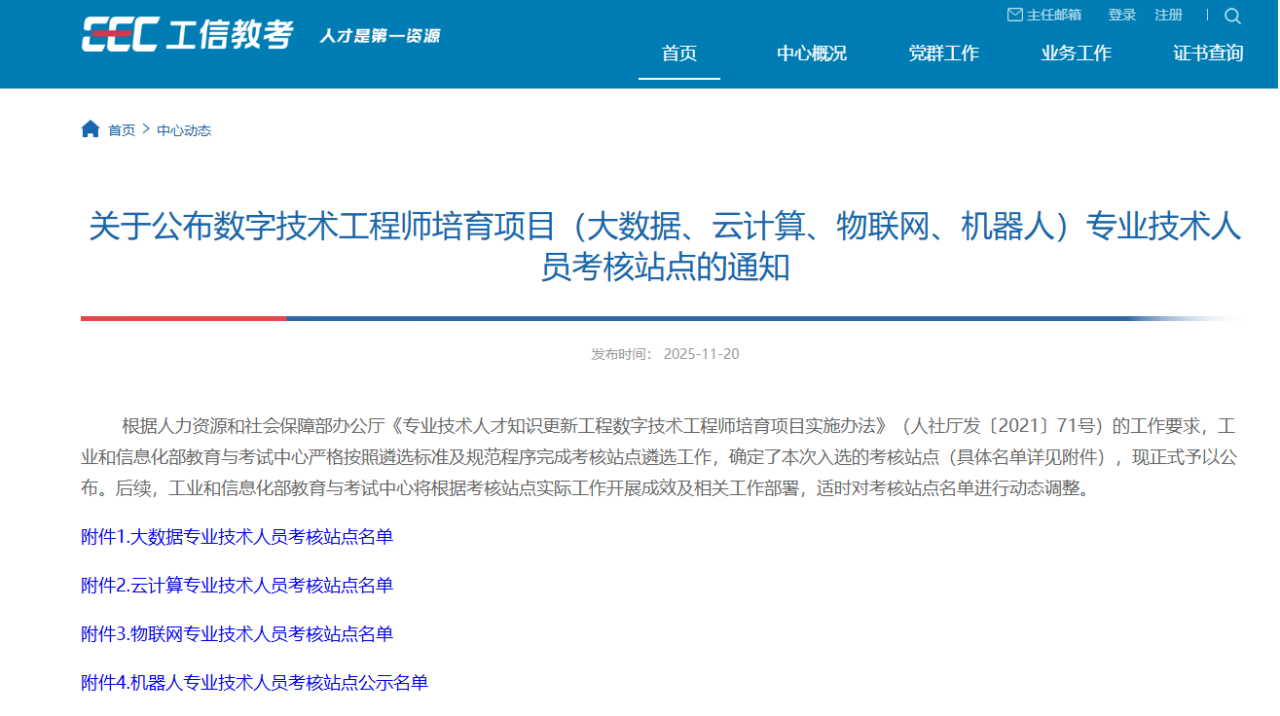The height and width of the screenshot is (716, 1280).
Task: Click the envelope icon beside 主任邮箱
Action: point(1014,15)
